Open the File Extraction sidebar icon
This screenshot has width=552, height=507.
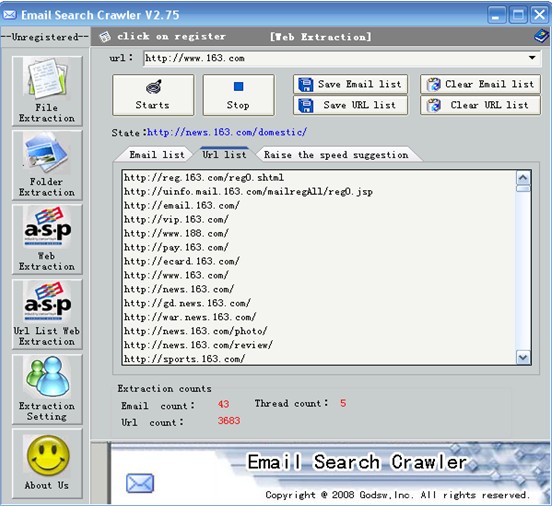[x=47, y=90]
